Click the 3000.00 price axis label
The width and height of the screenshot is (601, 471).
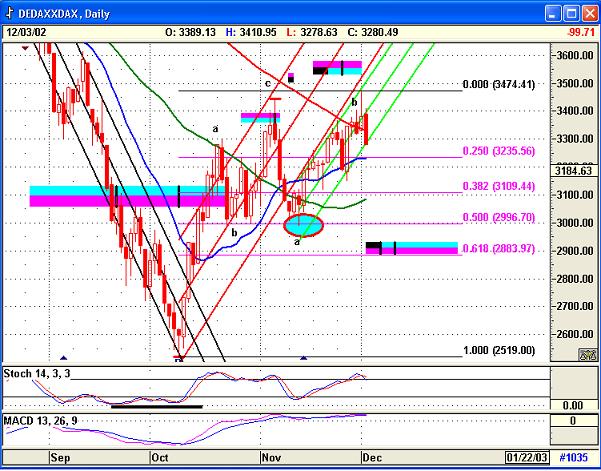[x=576, y=223]
